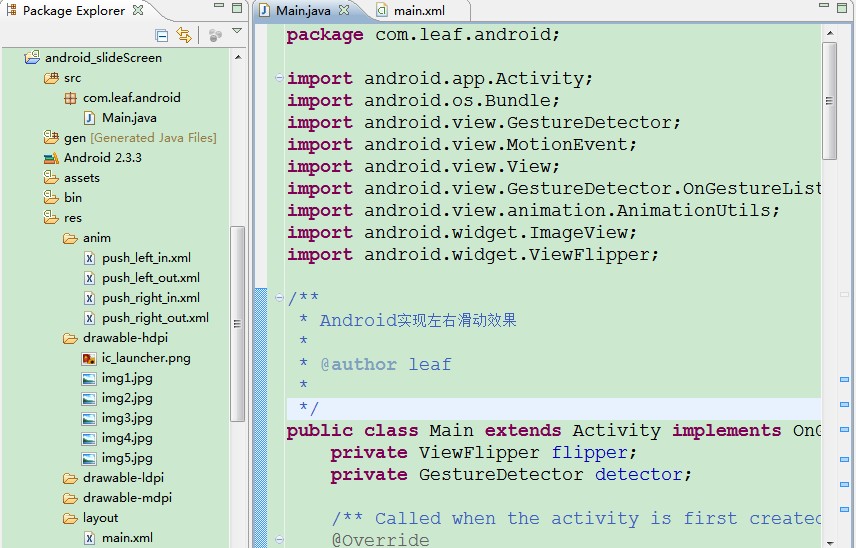
Task: Close the Main.java editor tab
Action: pos(343,11)
